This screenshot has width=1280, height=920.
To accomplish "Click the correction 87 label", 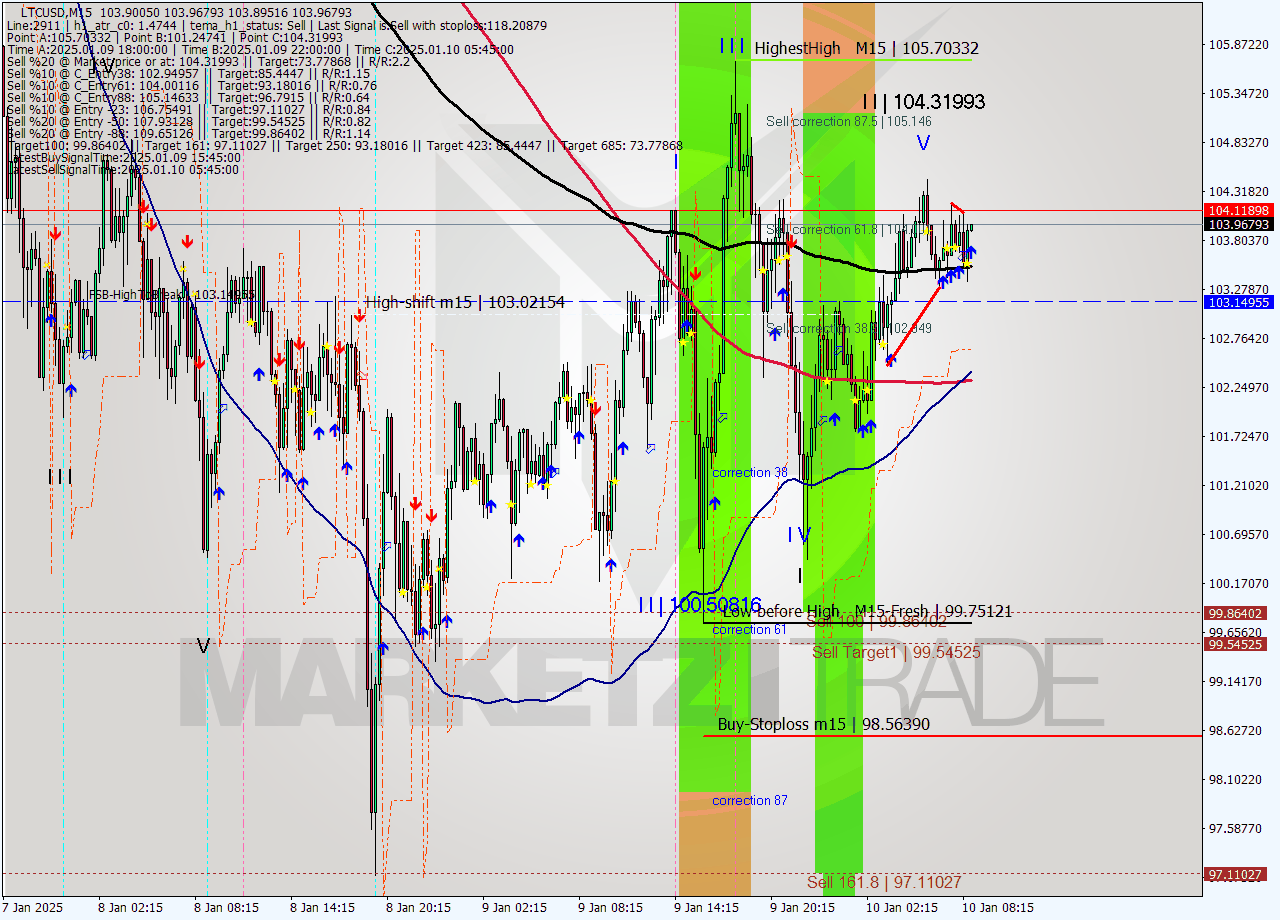I will point(749,800).
